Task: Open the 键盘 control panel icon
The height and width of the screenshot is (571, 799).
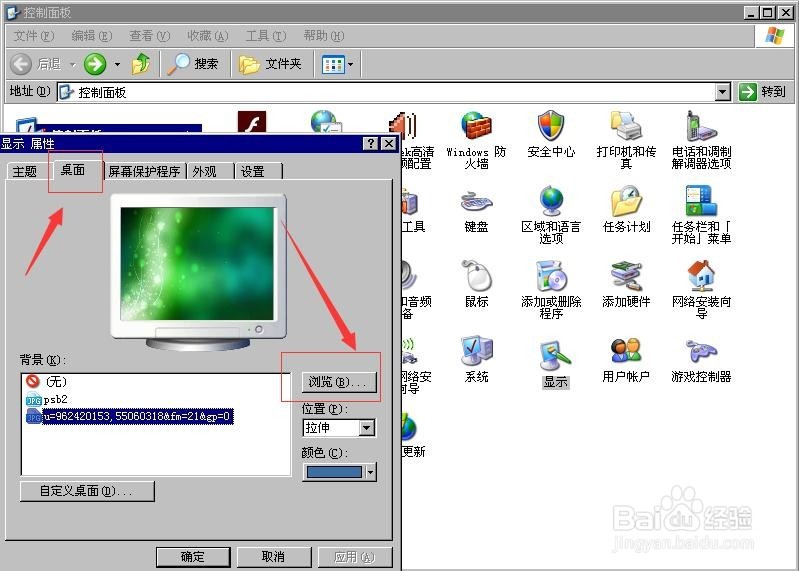Action: (476, 201)
